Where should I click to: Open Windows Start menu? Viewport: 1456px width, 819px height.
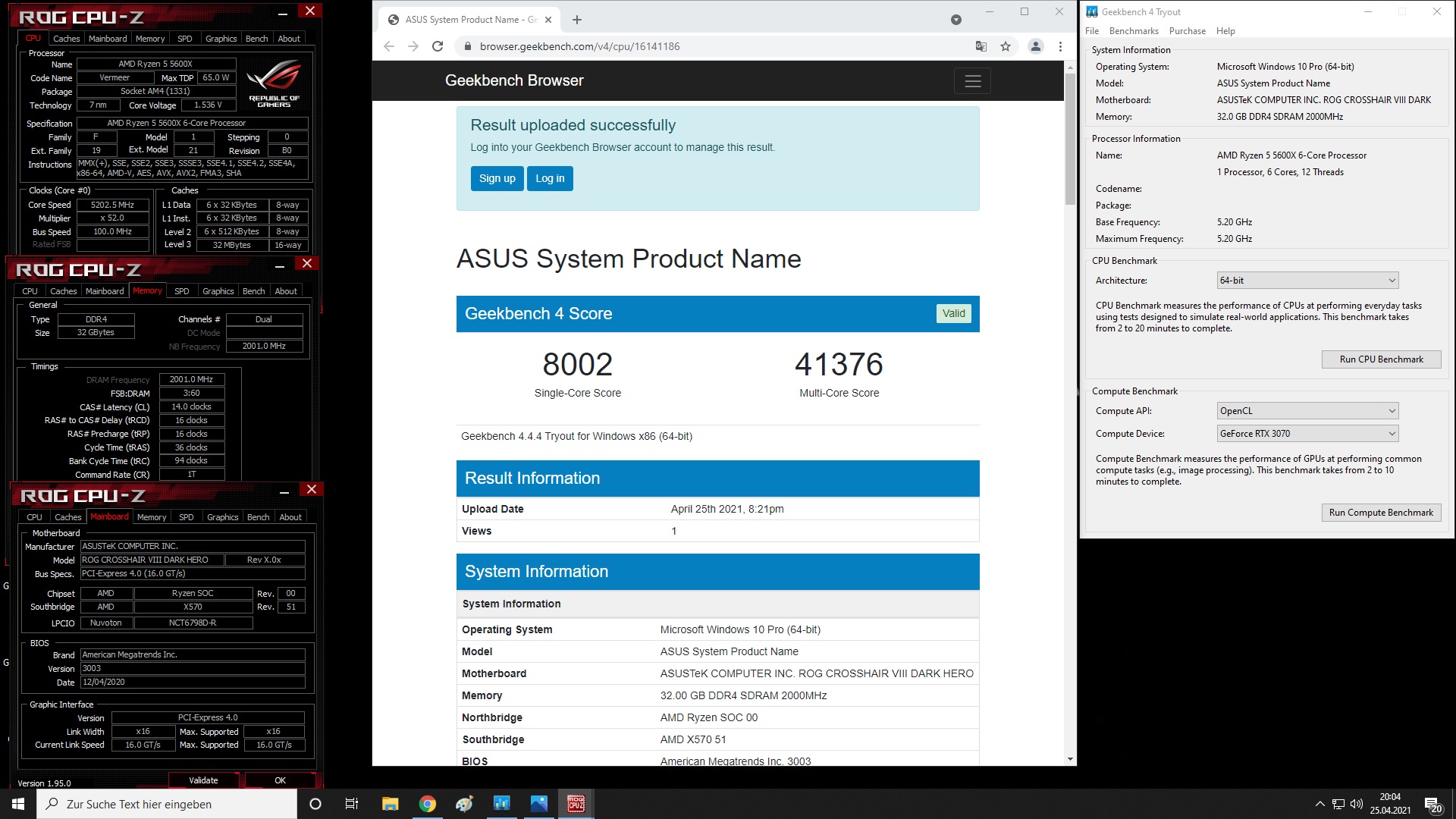[x=18, y=804]
